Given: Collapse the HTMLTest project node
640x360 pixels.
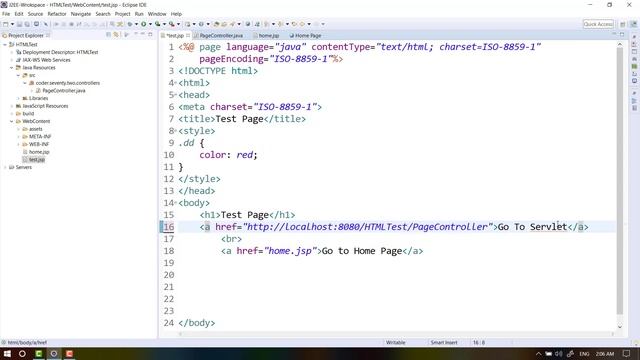Looking at the screenshot, I should 5,44.
